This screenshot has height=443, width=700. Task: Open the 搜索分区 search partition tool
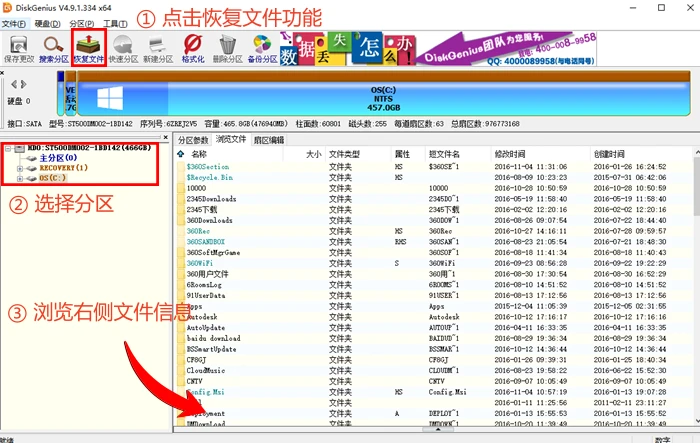click(55, 48)
